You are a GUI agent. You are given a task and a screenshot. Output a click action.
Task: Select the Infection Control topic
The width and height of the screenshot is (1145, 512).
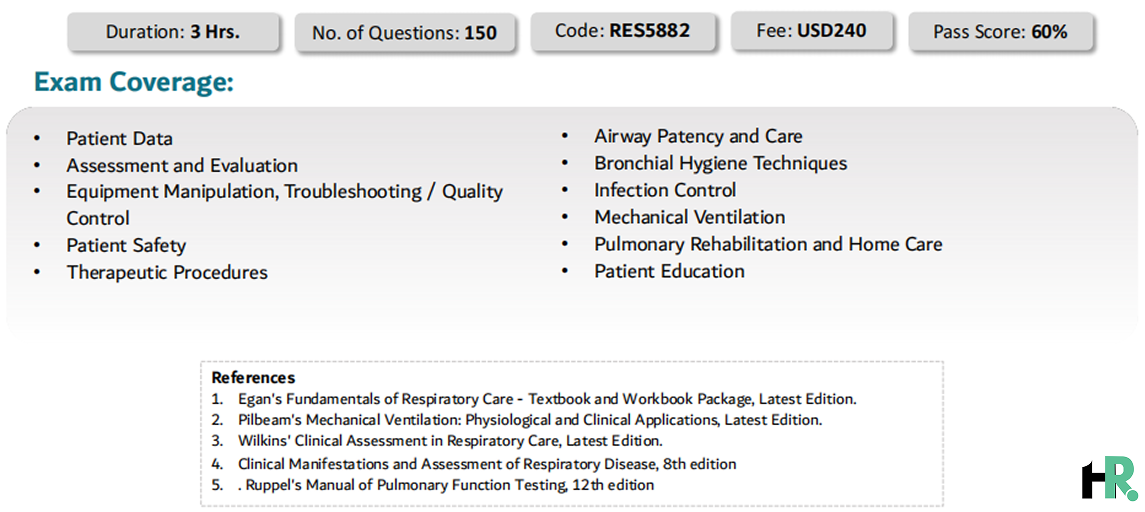665,190
